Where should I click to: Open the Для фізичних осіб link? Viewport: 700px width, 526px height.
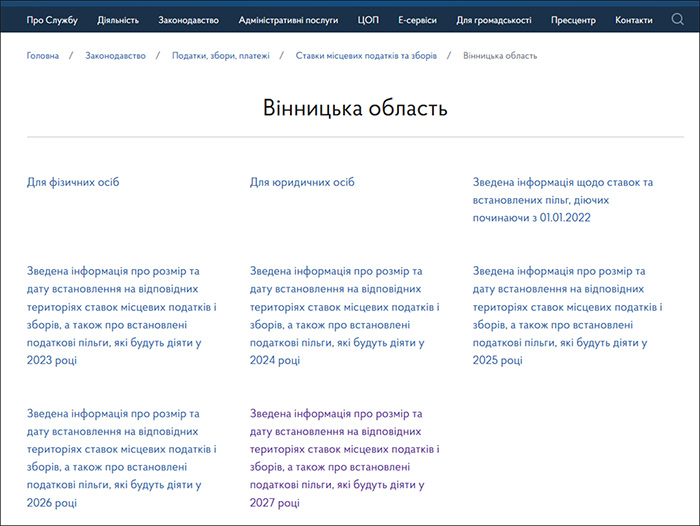[73, 182]
